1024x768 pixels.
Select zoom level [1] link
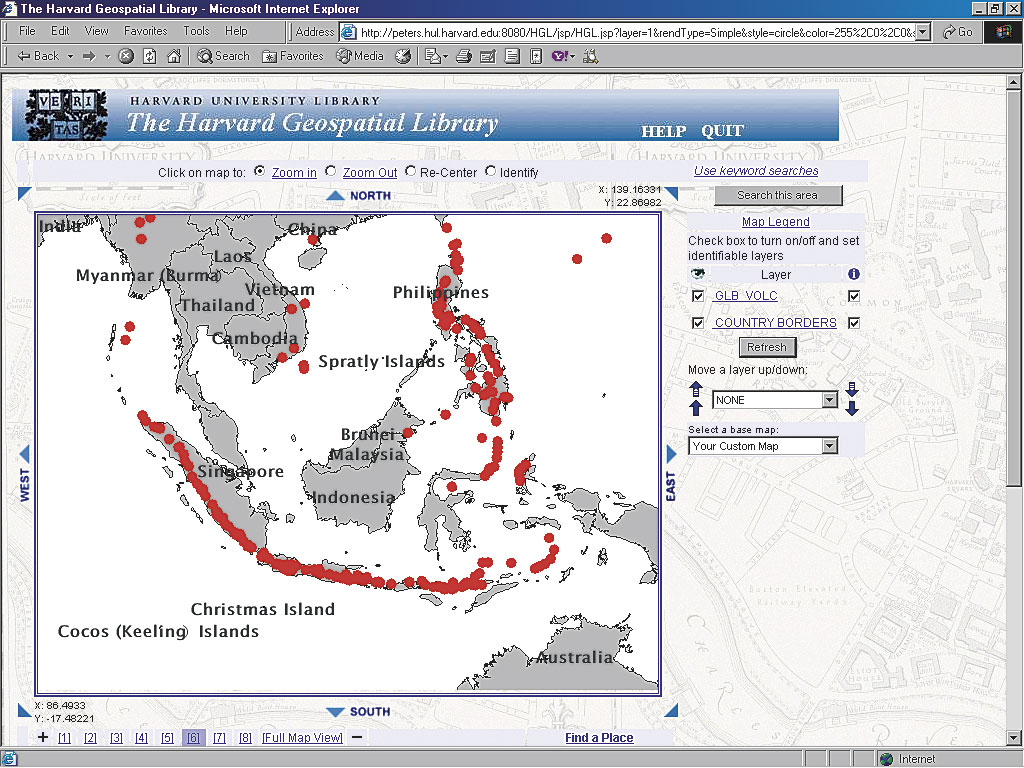point(64,737)
